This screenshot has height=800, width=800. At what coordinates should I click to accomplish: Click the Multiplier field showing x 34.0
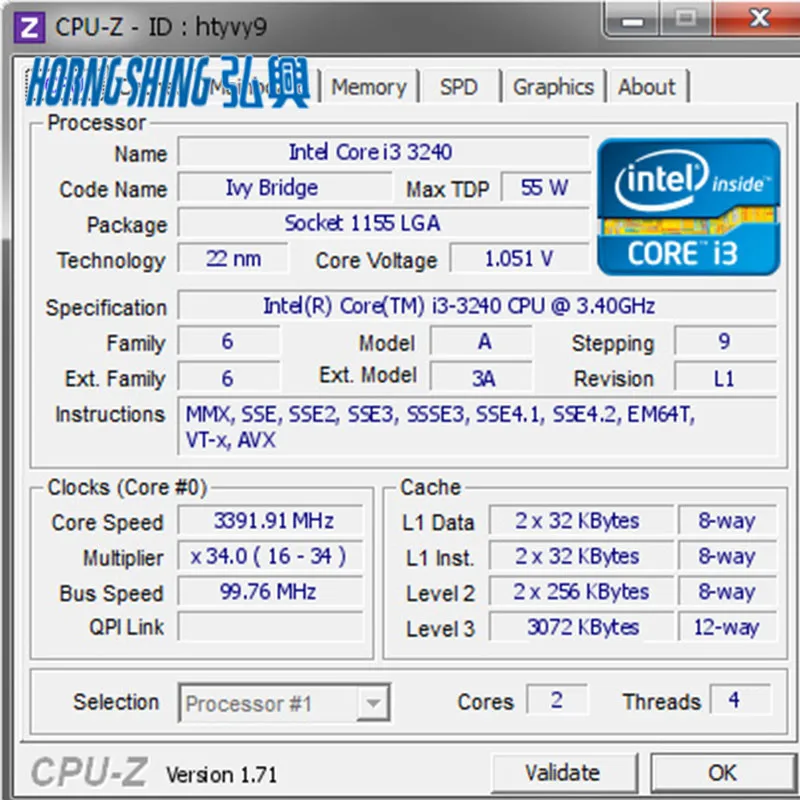(x=268, y=556)
